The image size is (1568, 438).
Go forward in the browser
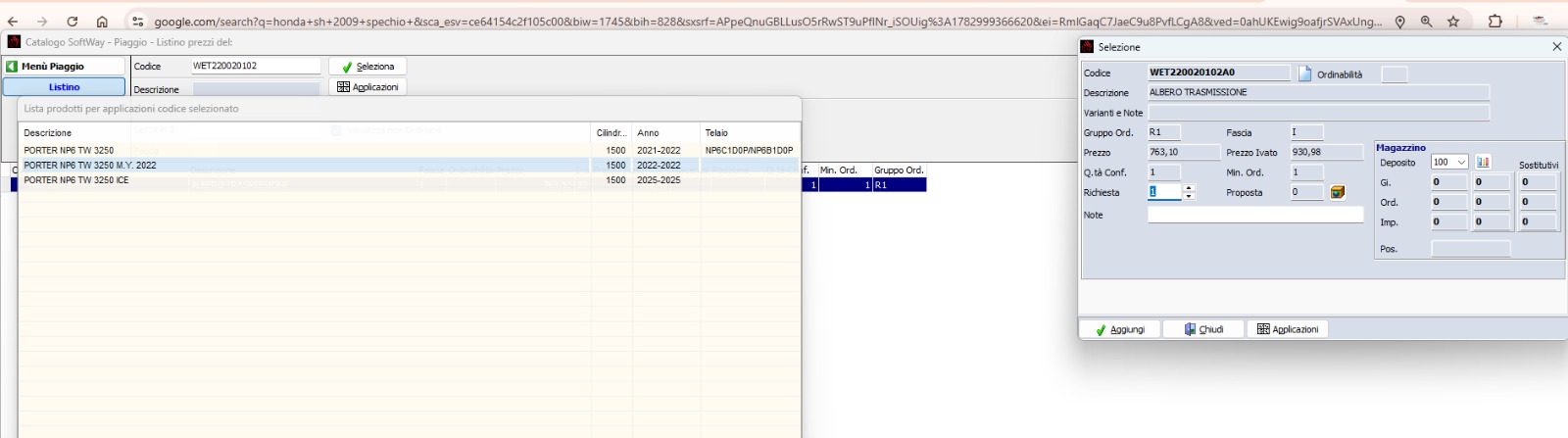pyautogui.click(x=42, y=21)
